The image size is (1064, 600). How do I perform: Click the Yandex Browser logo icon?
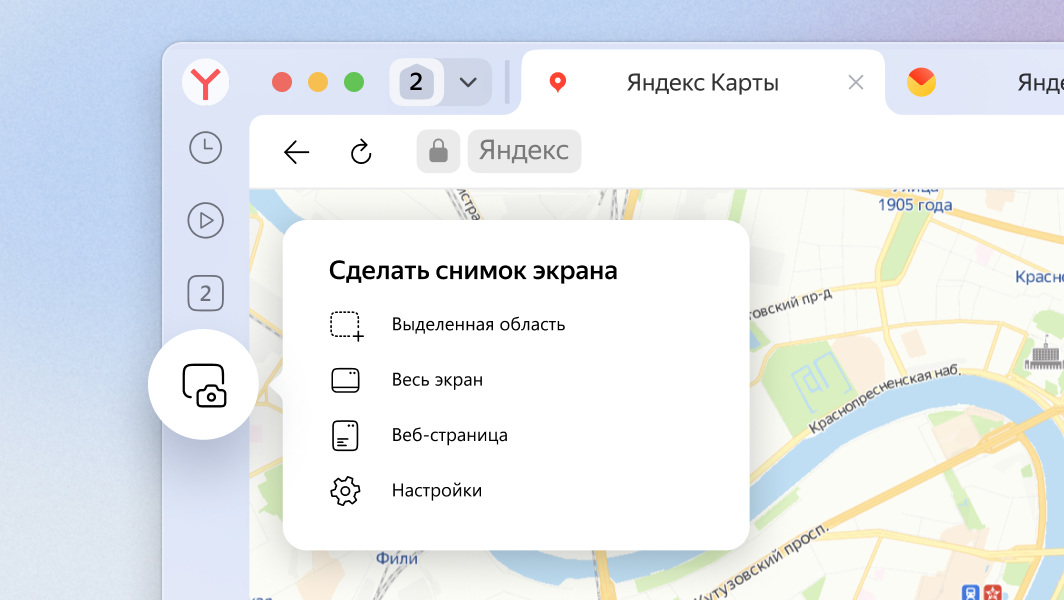pyautogui.click(x=206, y=82)
